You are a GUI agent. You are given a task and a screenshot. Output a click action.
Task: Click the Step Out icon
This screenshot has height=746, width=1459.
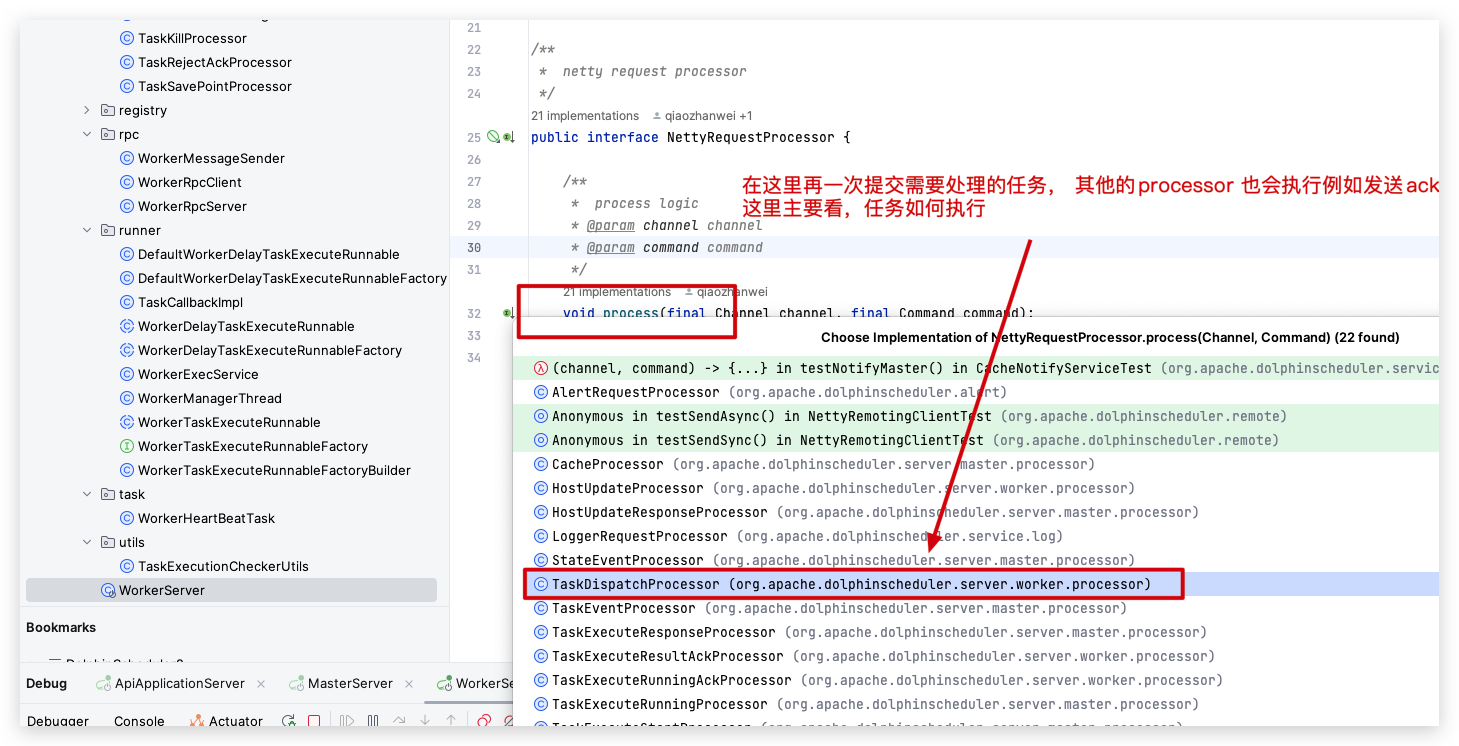[451, 721]
